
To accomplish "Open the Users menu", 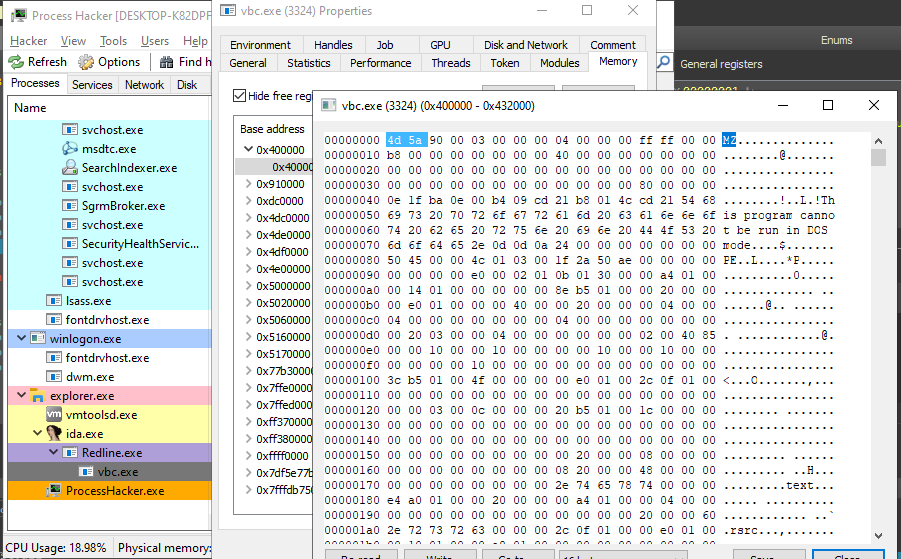I will point(155,41).
